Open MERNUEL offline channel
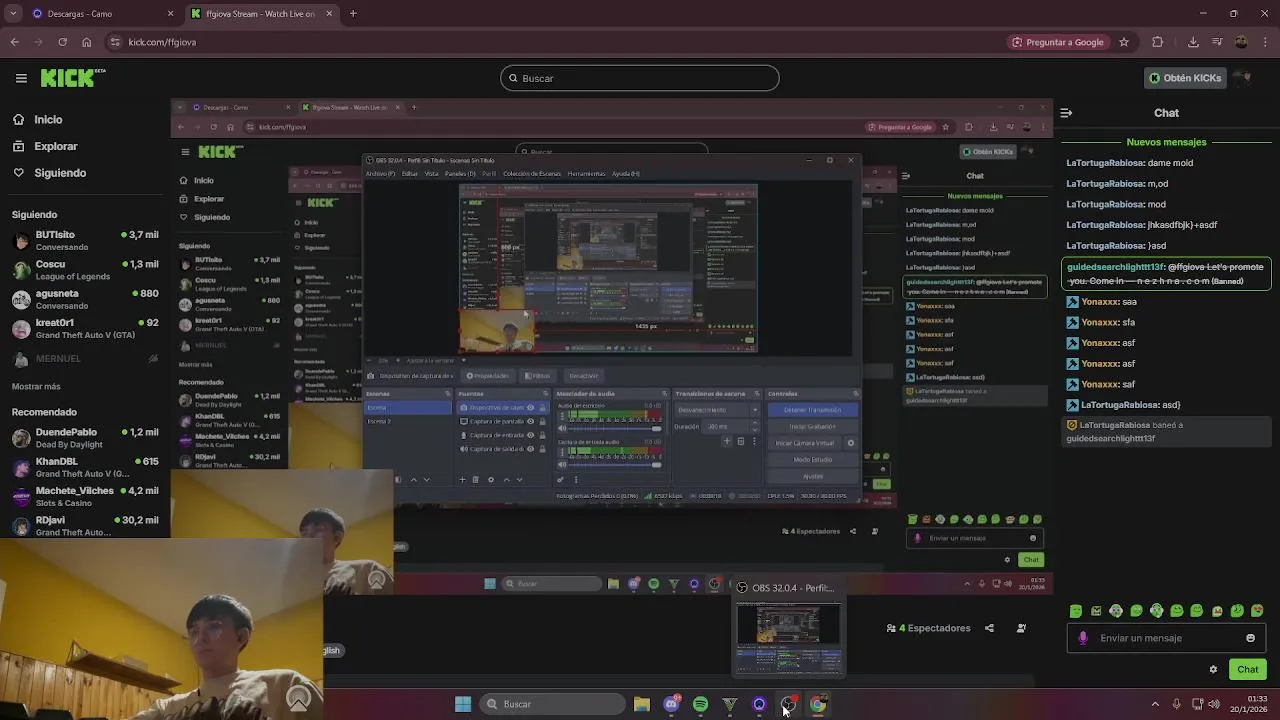The width and height of the screenshot is (1280, 720). [x=85, y=358]
